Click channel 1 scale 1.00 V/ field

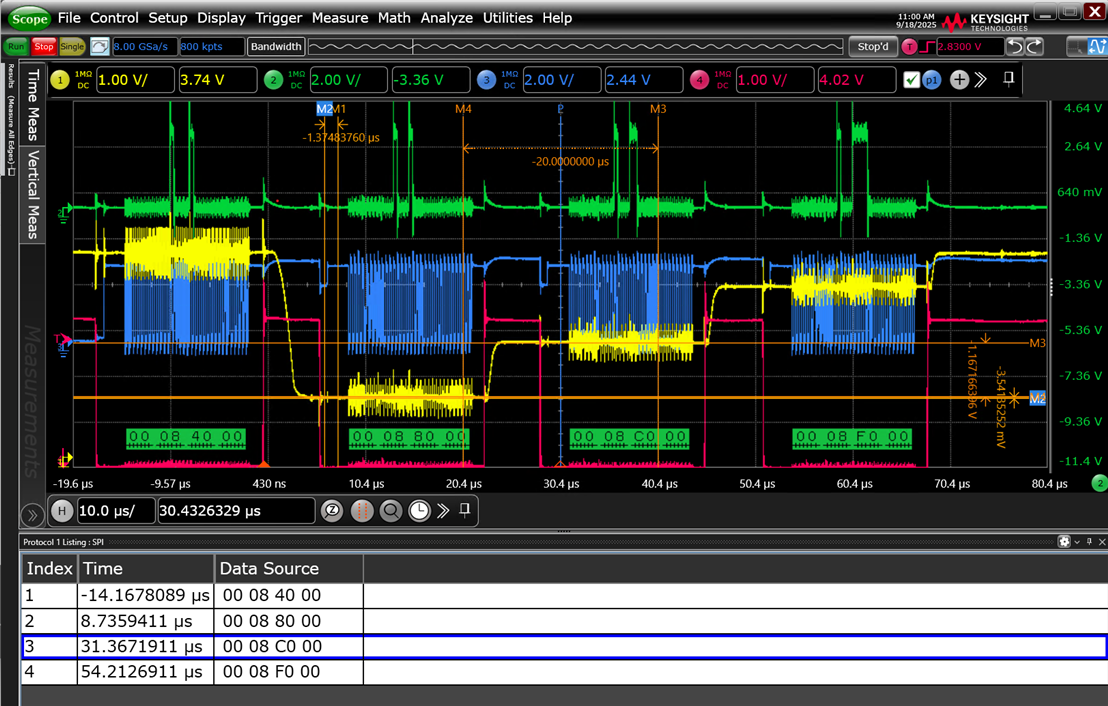tap(135, 80)
